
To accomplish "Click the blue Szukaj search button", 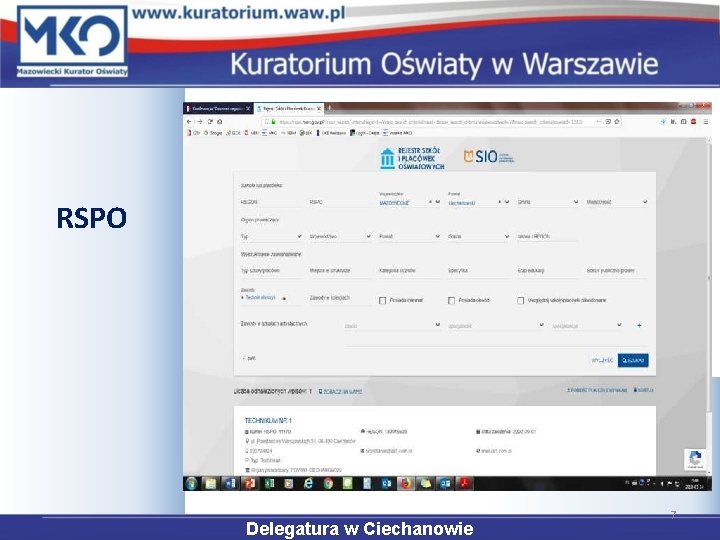I will click(x=633, y=360).
